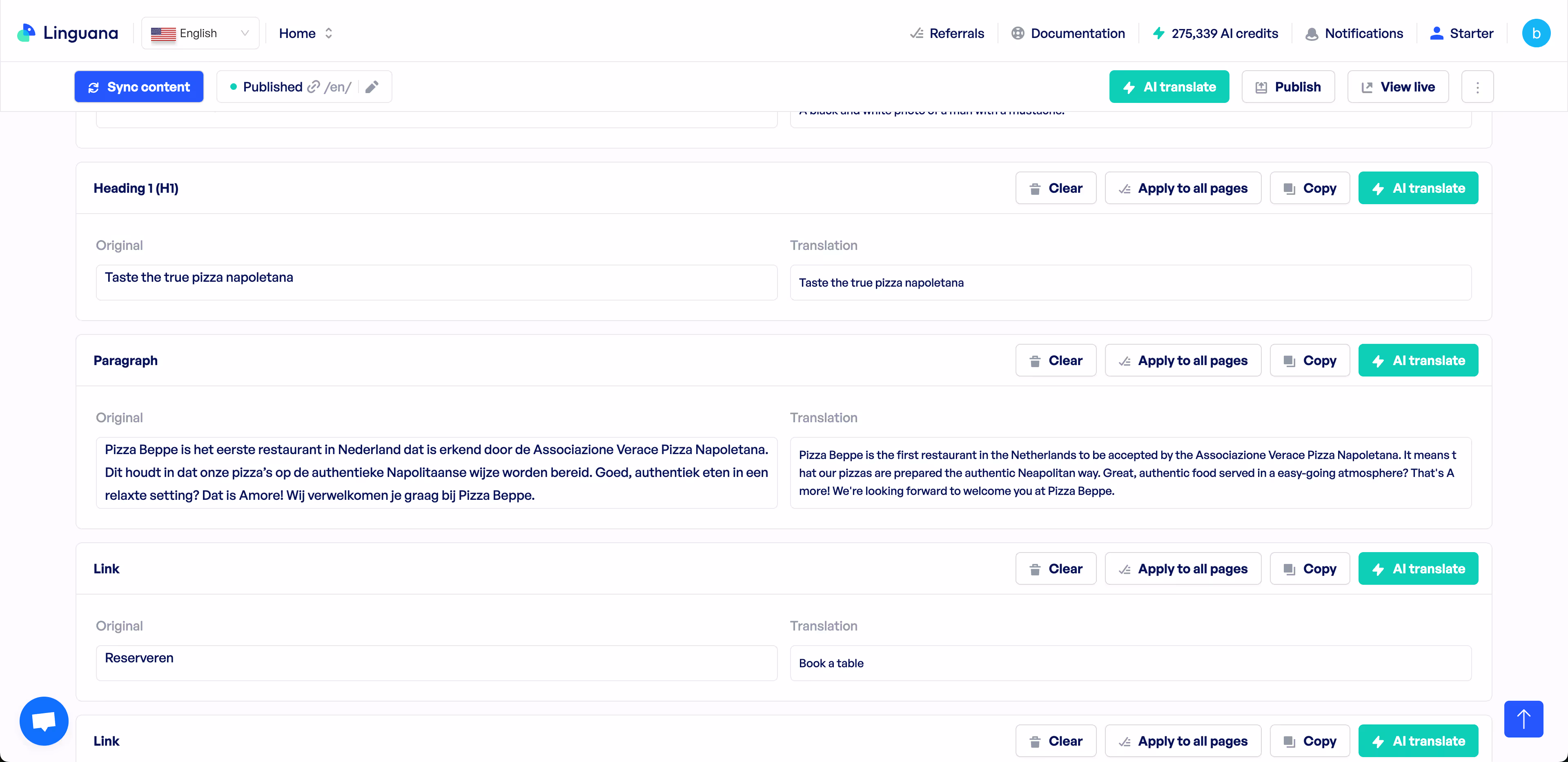
Task: View the 275,339 AI credits balance
Action: [1215, 33]
